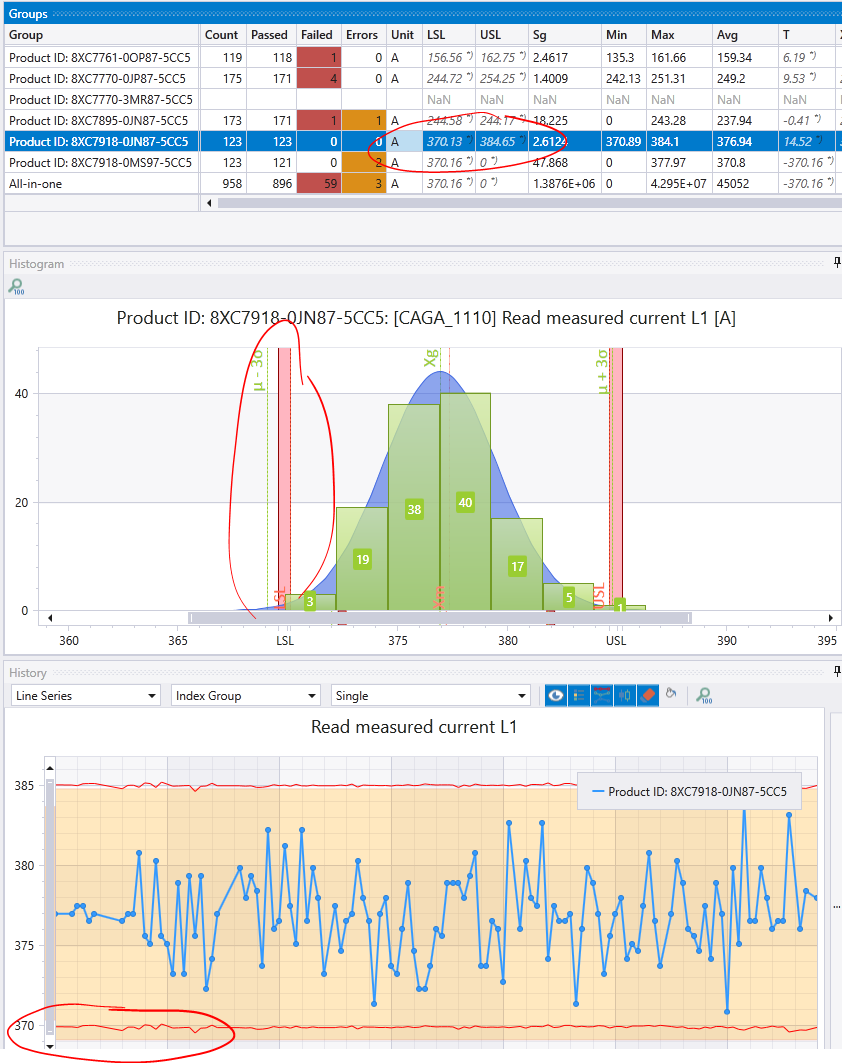Toggle the eye visibility button in History toolbar
The height and width of the screenshot is (1063, 842).
556,696
